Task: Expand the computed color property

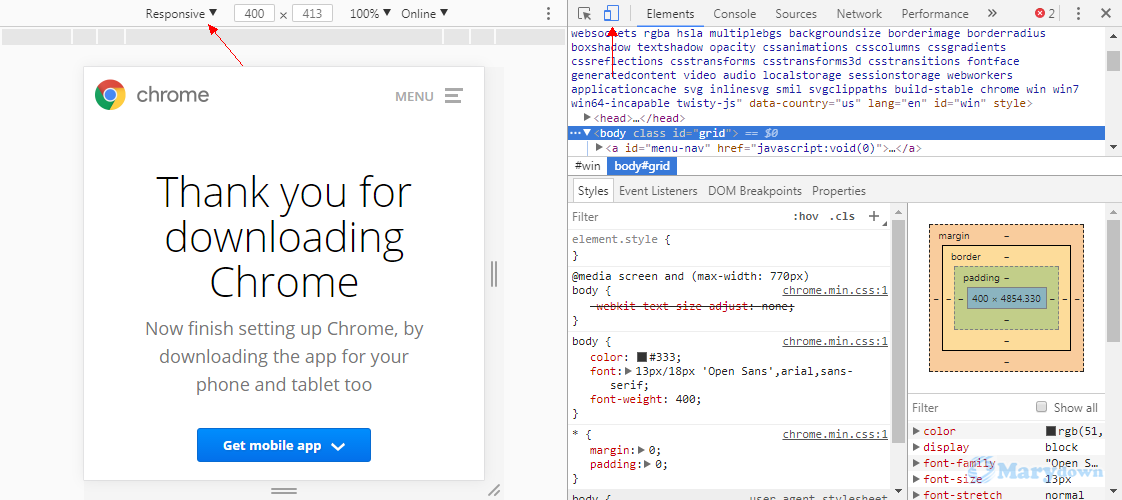Action: pyautogui.click(x=917, y=431)
